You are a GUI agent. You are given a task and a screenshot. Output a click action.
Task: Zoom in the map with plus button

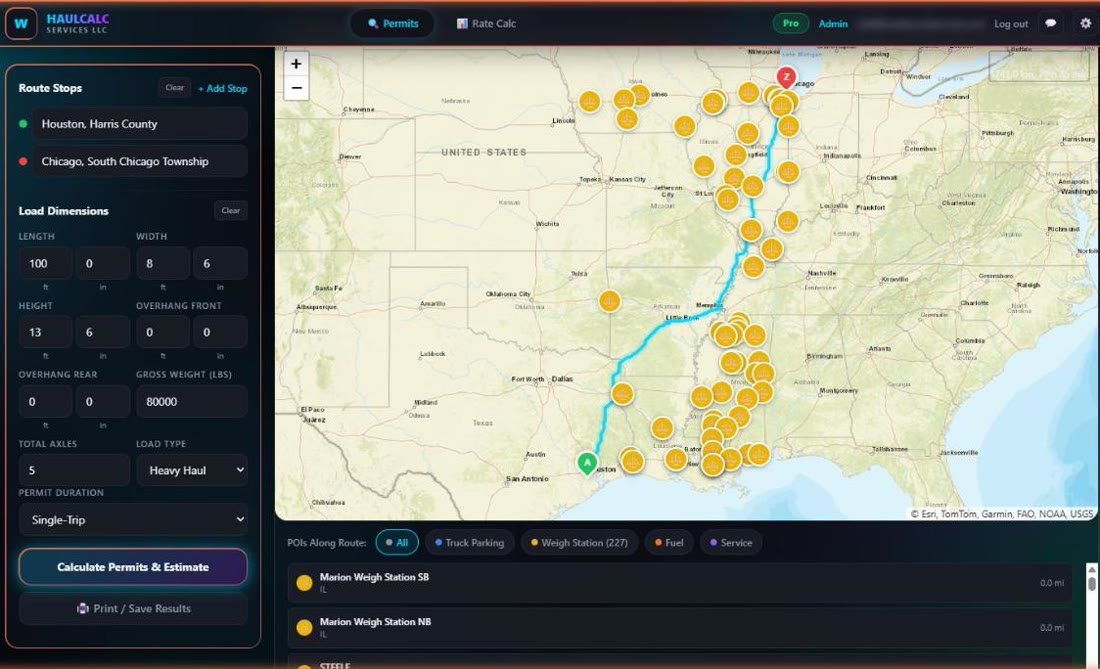(x=296, y=64)
